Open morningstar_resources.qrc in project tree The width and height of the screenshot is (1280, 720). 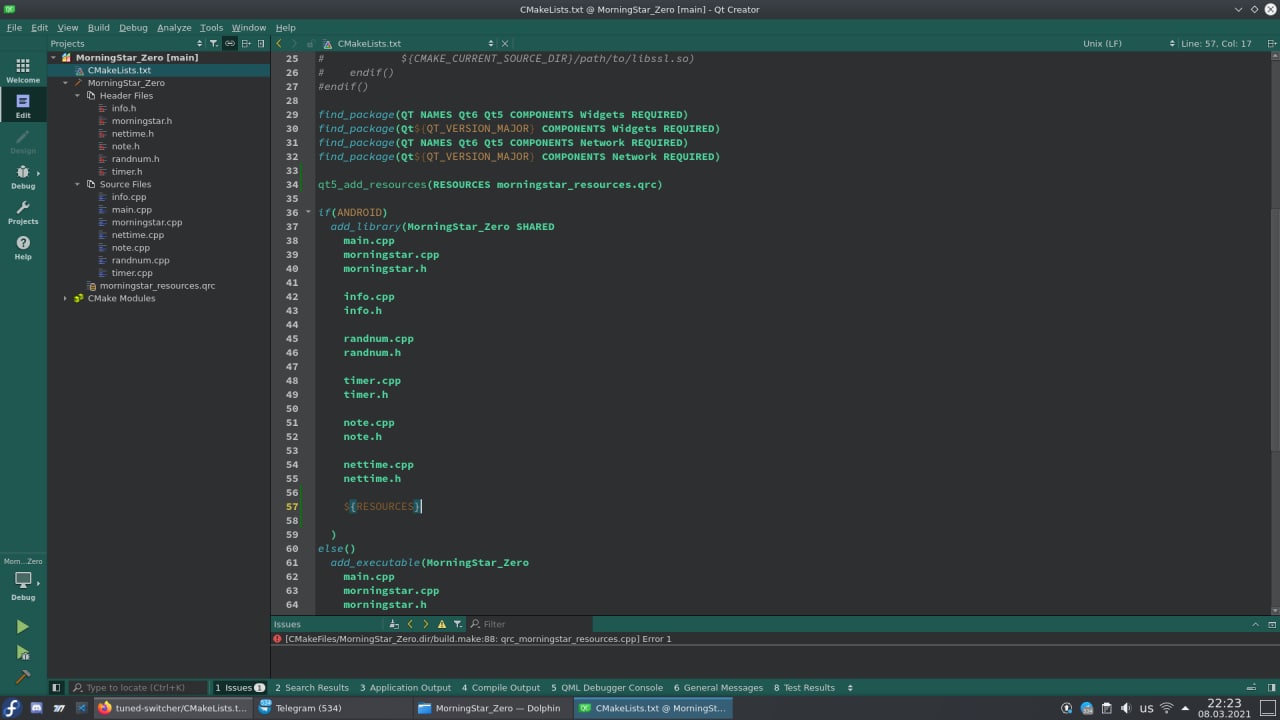(156, 286)
